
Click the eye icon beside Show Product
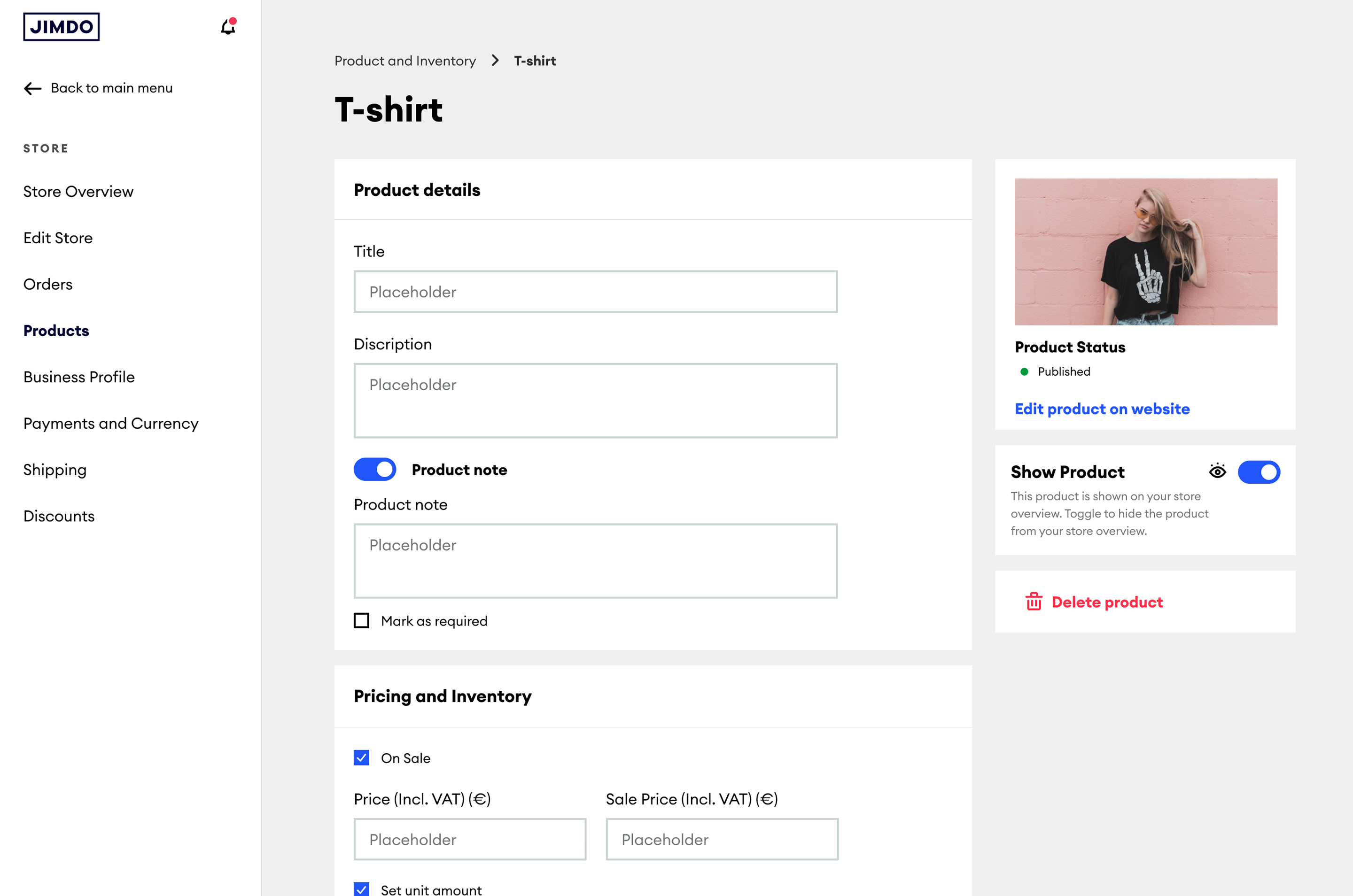tap(1217, 471)
